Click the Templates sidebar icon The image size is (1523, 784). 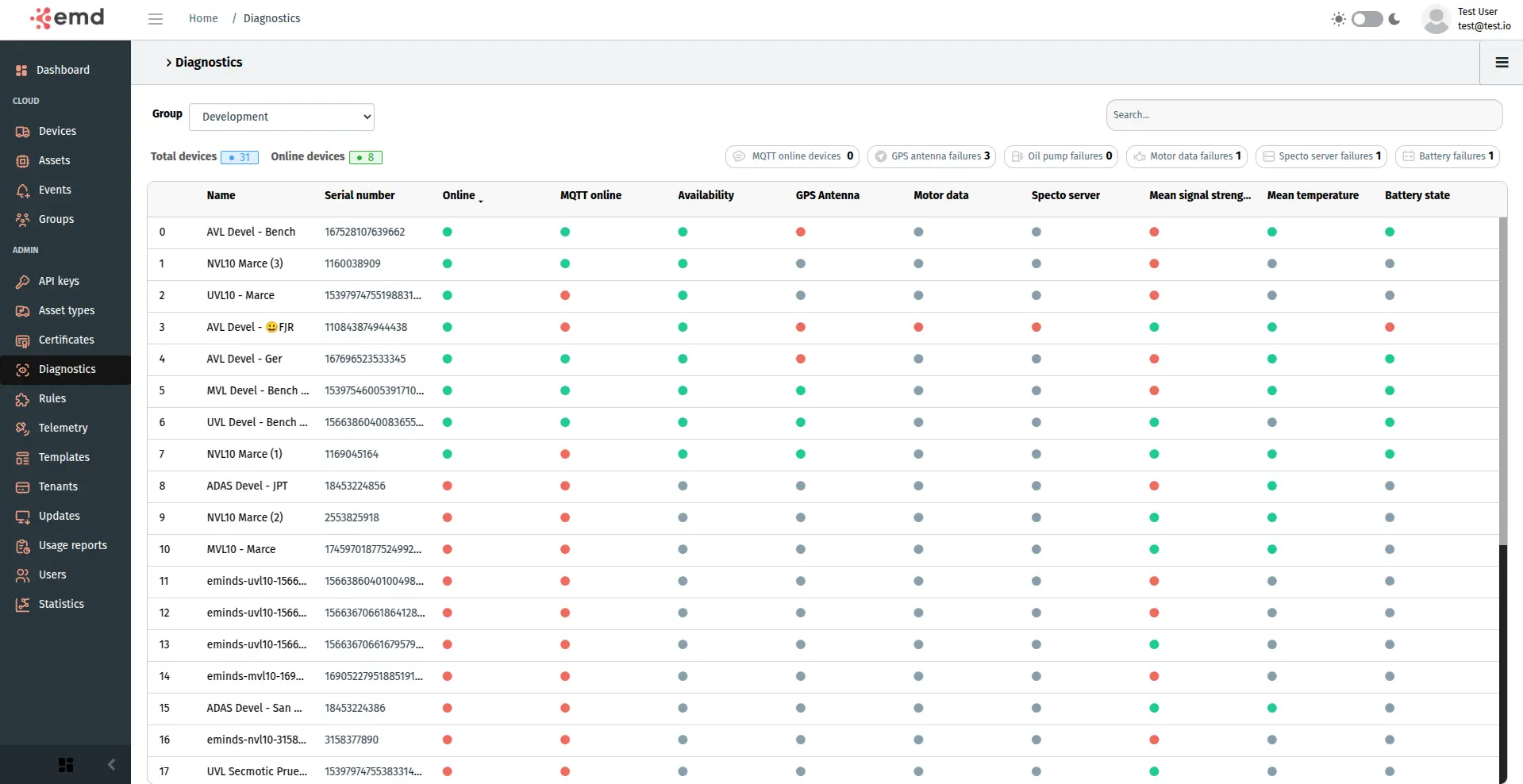click(22, 458)
